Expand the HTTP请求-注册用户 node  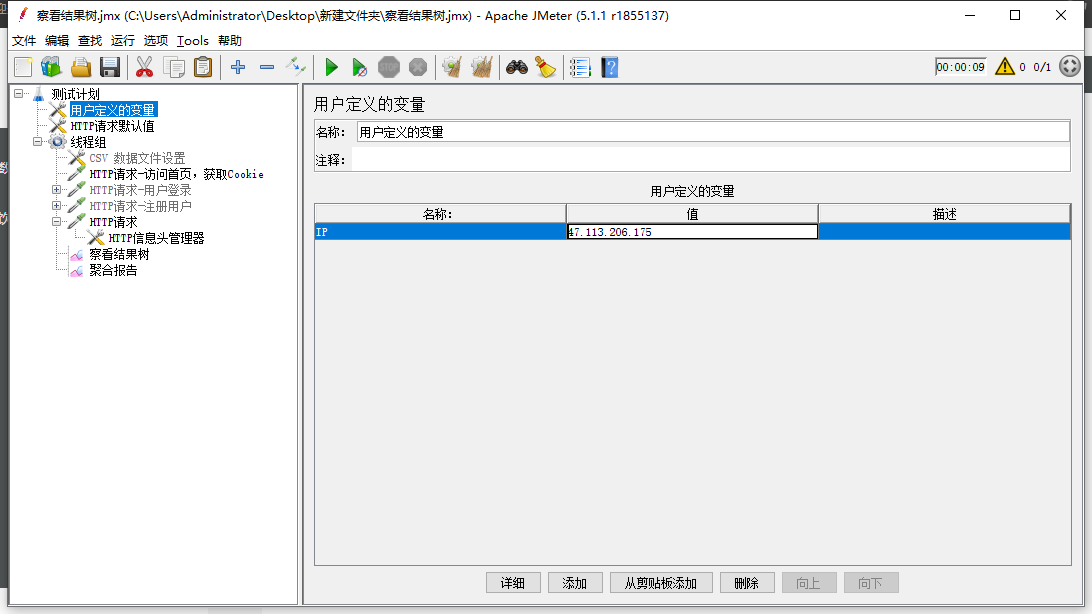(56, 205)
